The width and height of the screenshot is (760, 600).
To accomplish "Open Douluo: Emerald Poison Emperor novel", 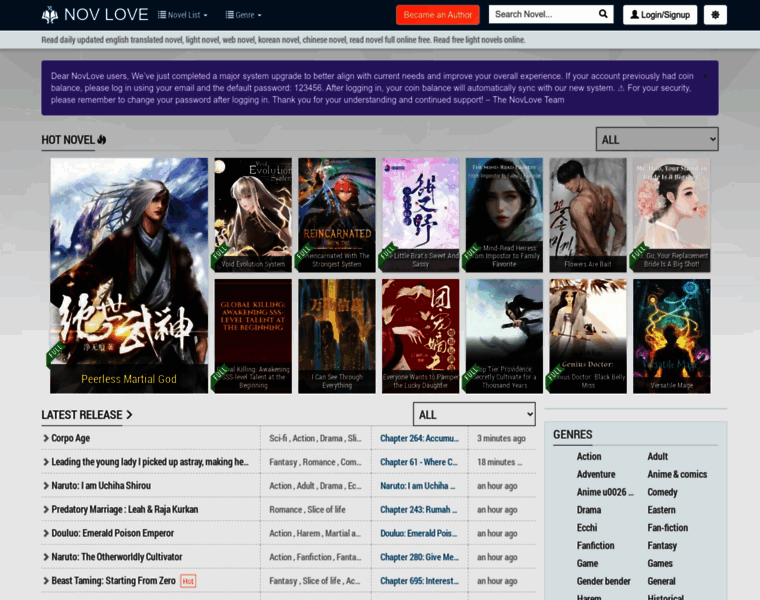I will (112, 533).
